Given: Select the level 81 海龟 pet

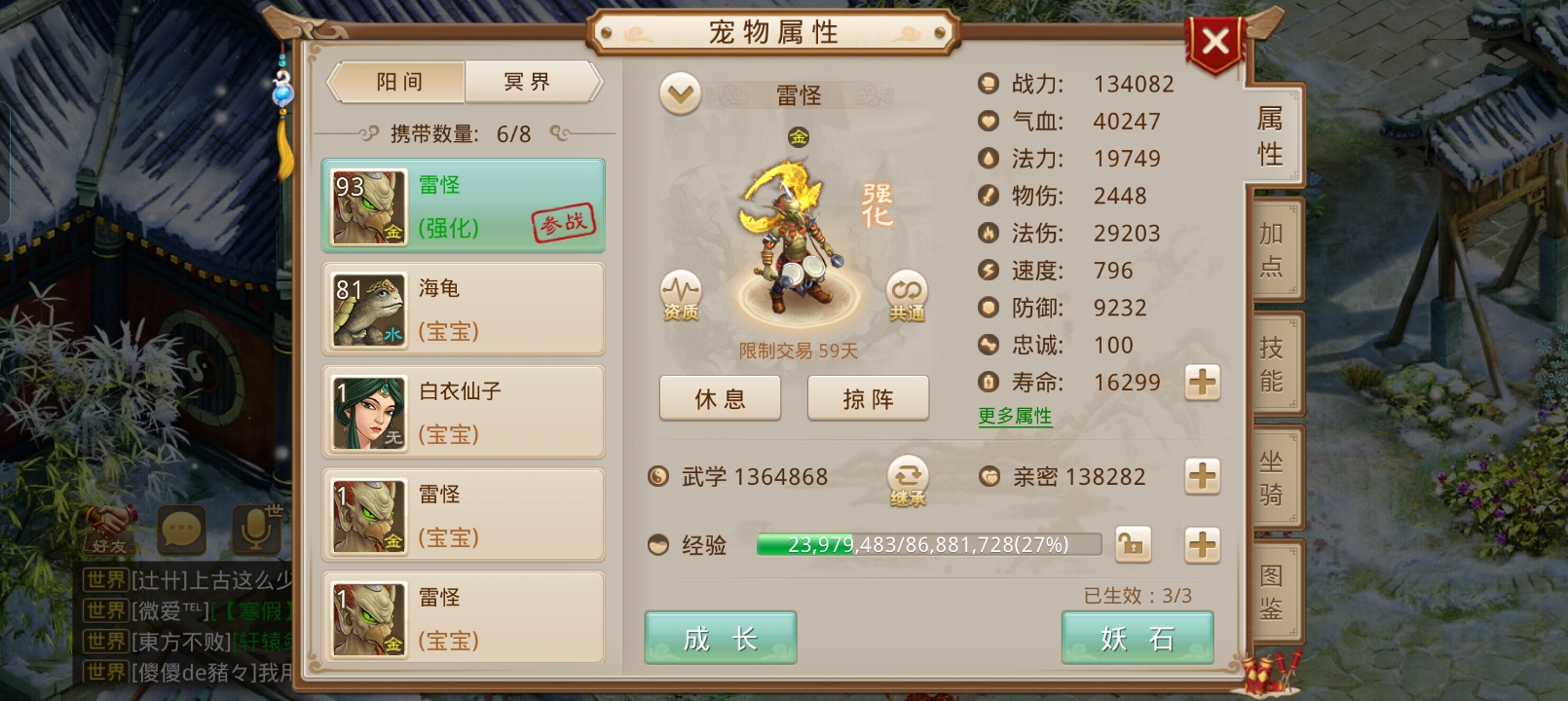Looking at the screenshot, I should pyautogui.click(x=464, y=310).
